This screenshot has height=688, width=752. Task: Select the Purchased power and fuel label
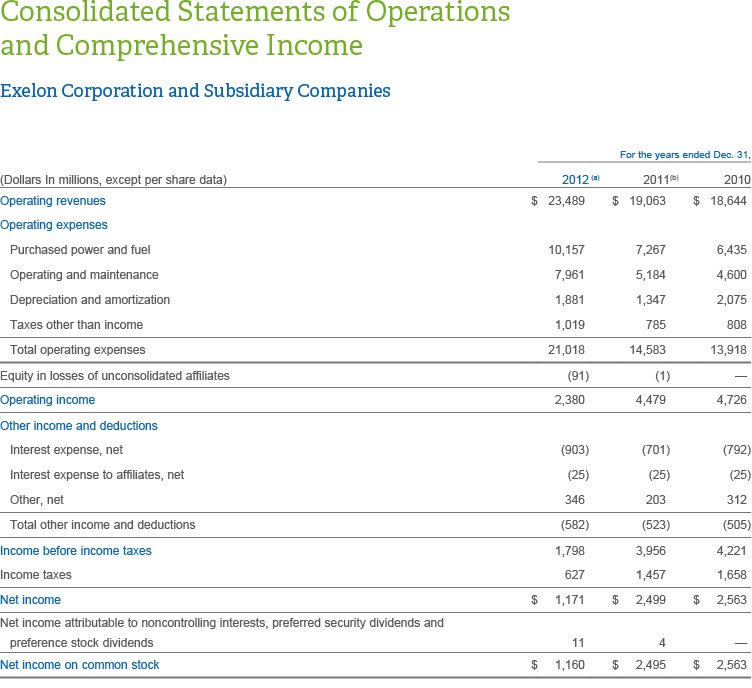[x=80, y=250]
